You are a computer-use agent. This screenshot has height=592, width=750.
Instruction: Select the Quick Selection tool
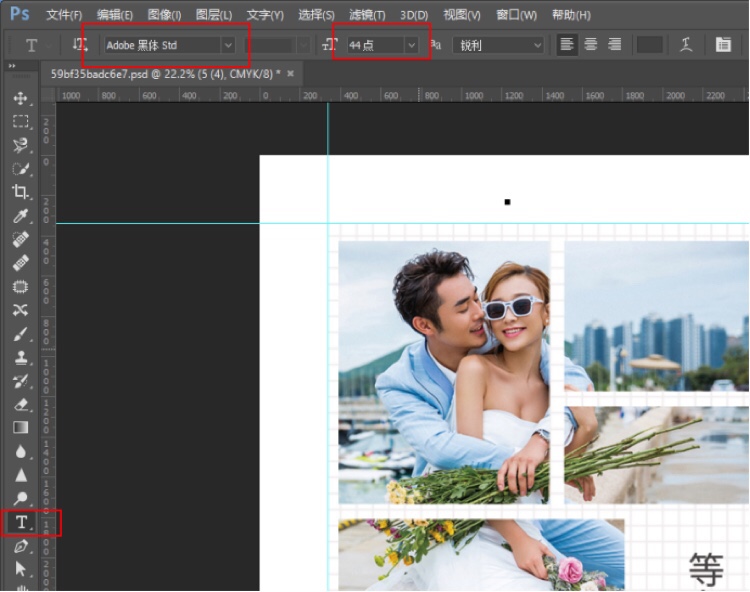click(20, 168)
